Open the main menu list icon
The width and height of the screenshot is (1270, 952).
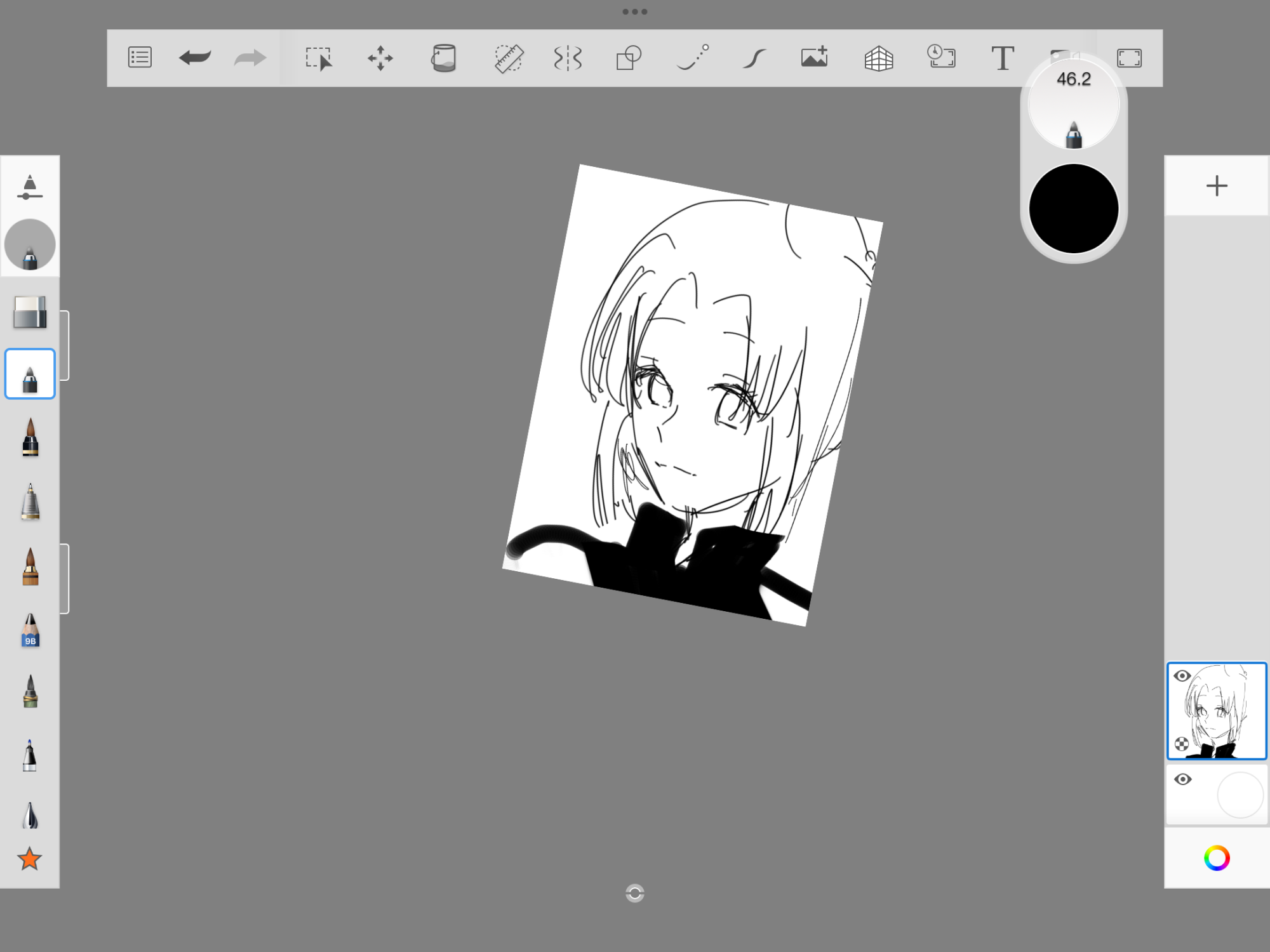click(x=140, y=58)
